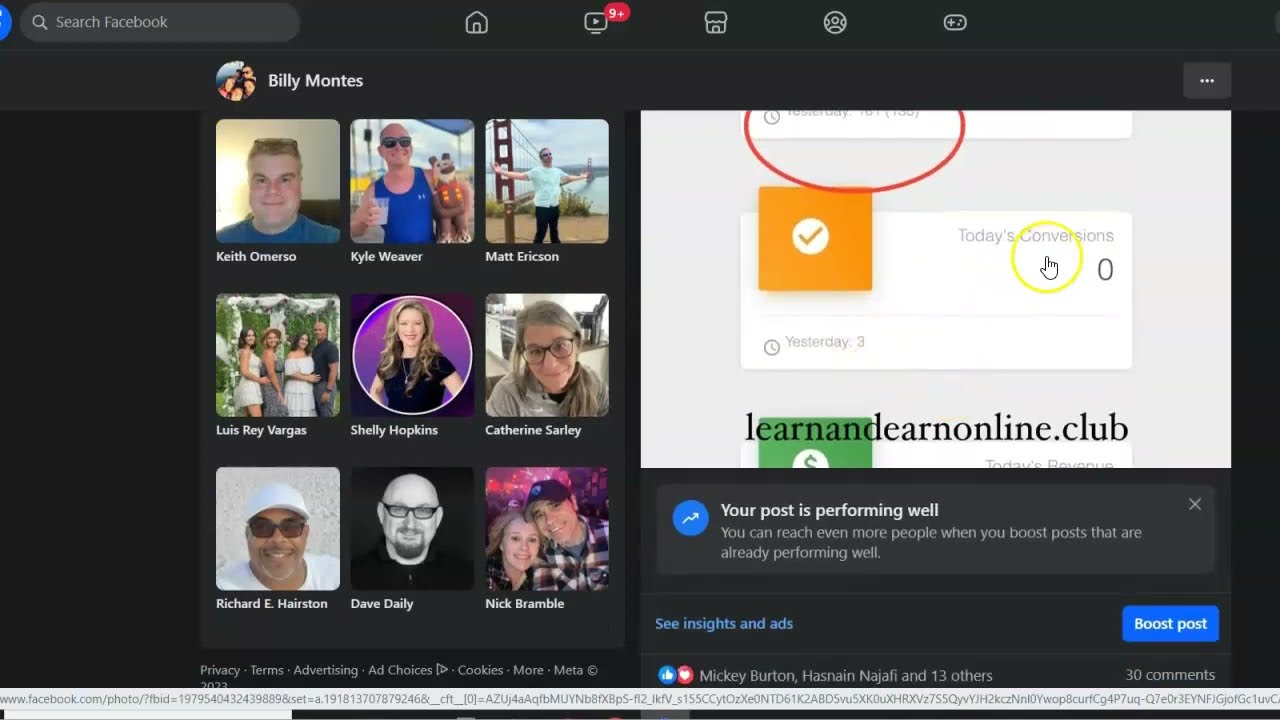Click the Dave Daily name link

tap(382, 604)
